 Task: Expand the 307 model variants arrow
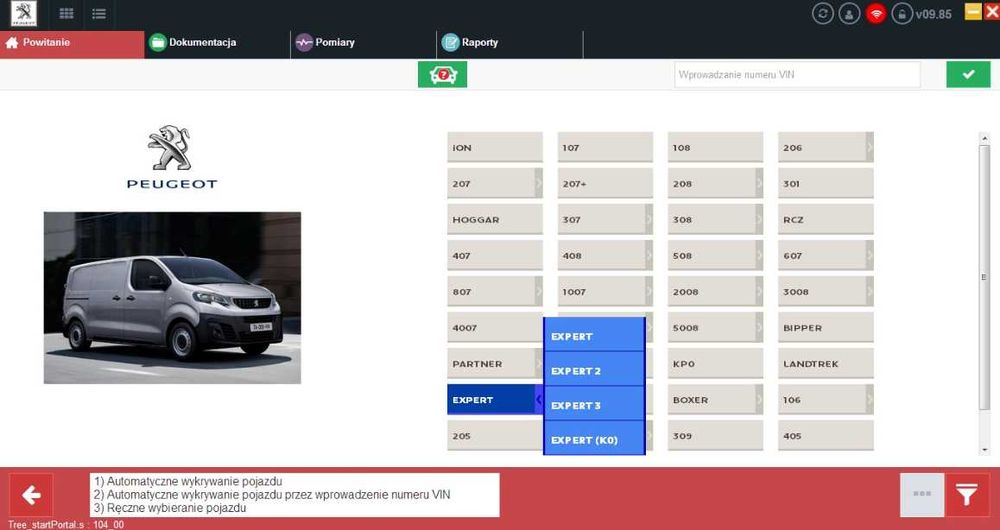[649, 219]
